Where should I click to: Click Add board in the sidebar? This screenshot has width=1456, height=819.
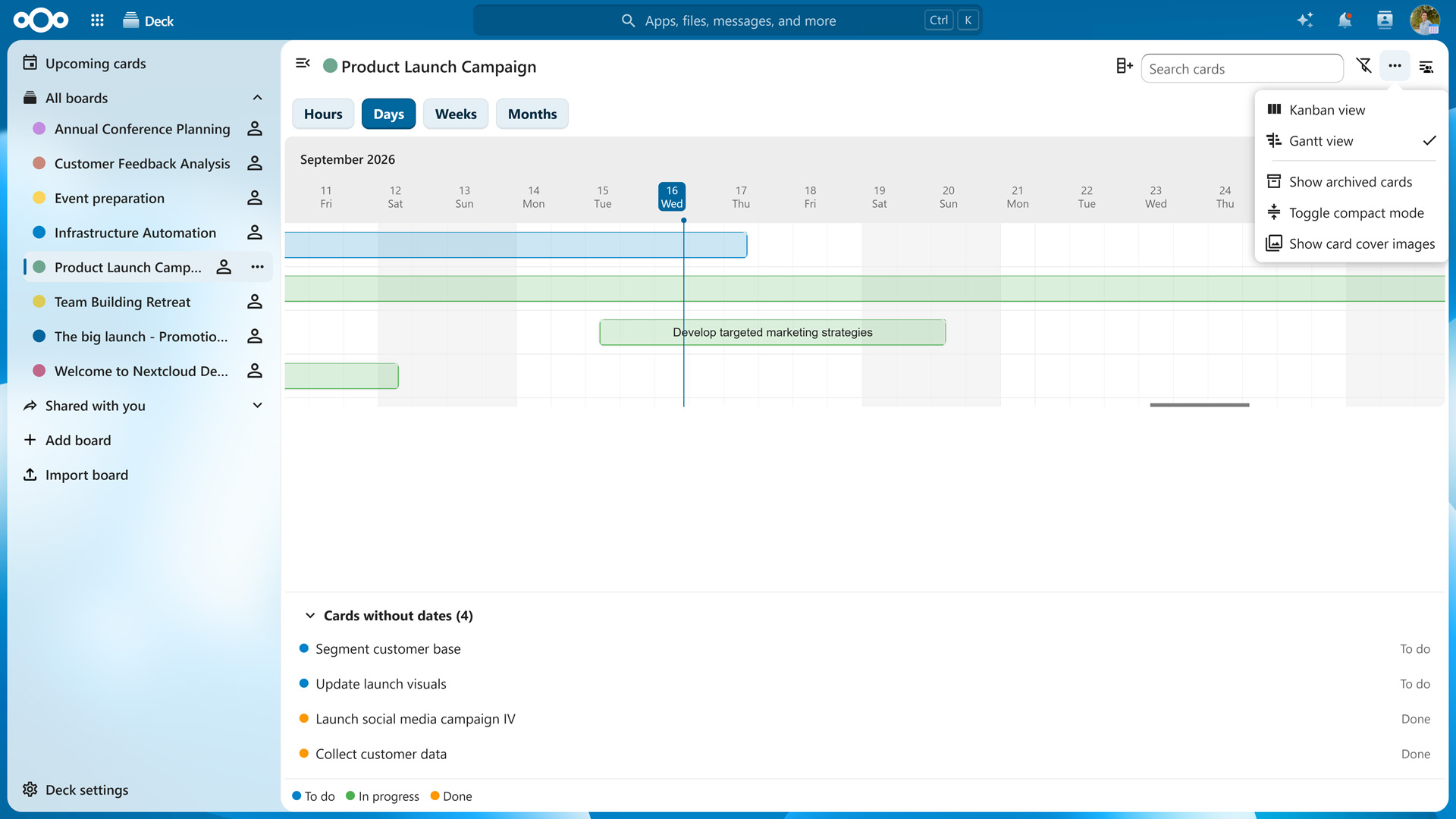click(78, 441)
